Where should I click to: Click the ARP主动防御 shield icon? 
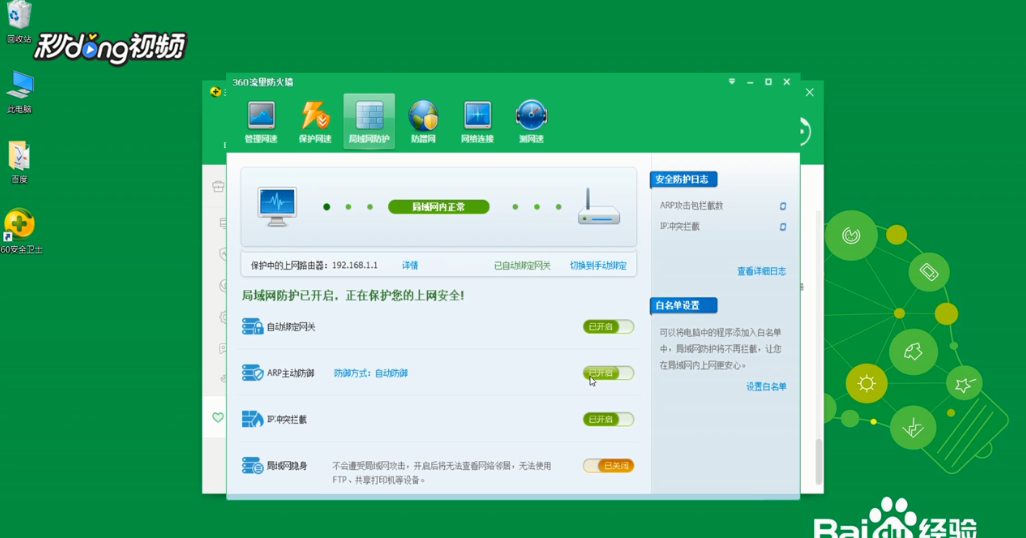coord(252,372)
